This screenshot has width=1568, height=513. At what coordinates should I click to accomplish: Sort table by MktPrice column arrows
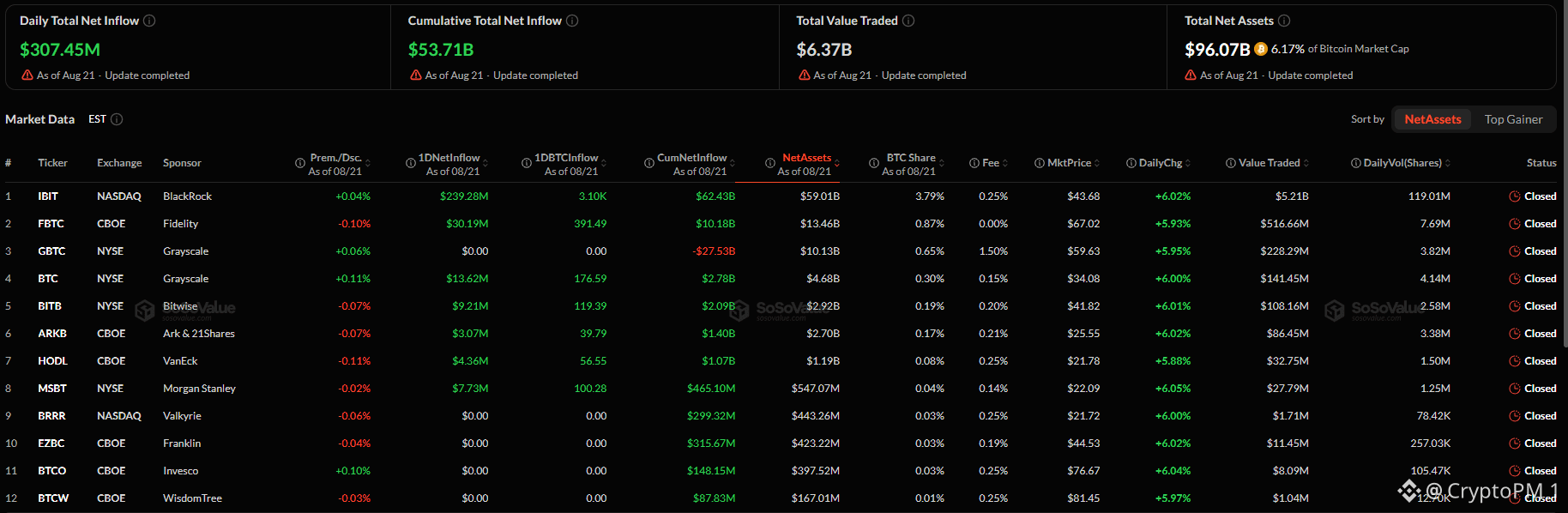coord(1097,163)
